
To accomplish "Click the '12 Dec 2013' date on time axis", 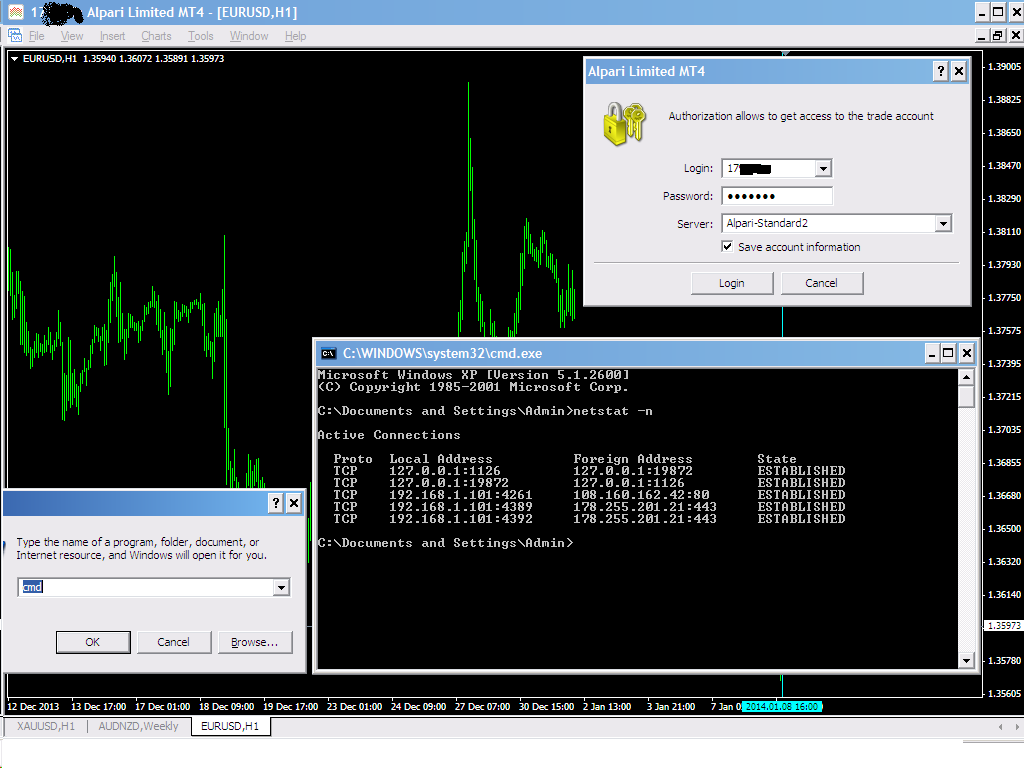I will point(33,707).
